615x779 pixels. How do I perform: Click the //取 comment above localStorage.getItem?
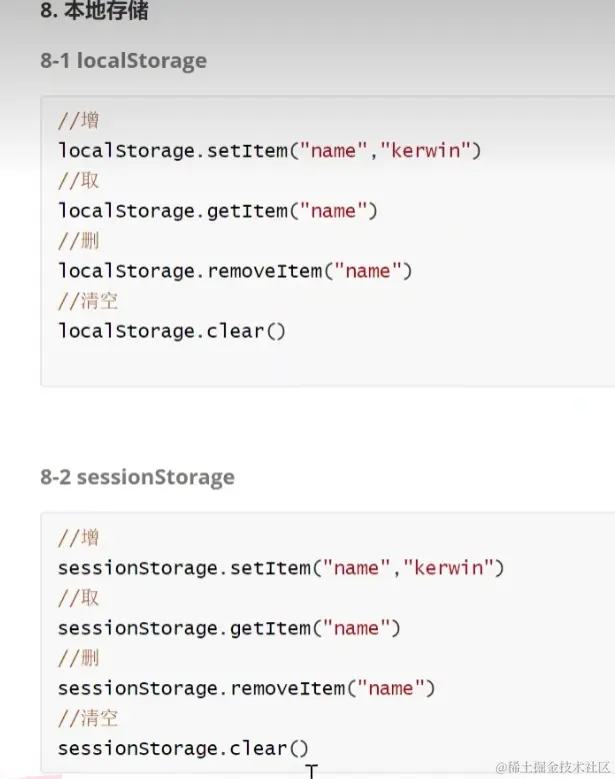(x=78, y=181)
